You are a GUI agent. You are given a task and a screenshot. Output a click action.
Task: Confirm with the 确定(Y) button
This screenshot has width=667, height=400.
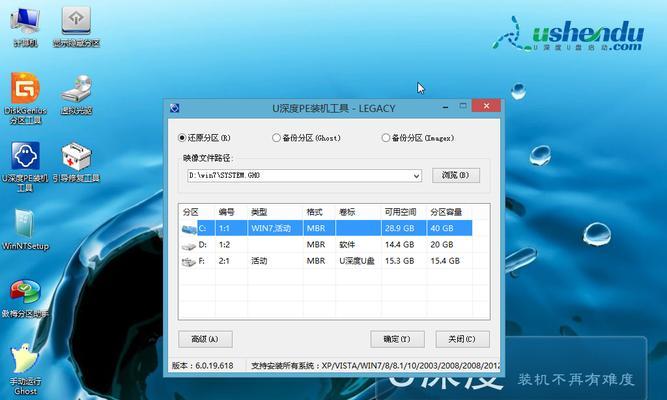coord(397,339)
